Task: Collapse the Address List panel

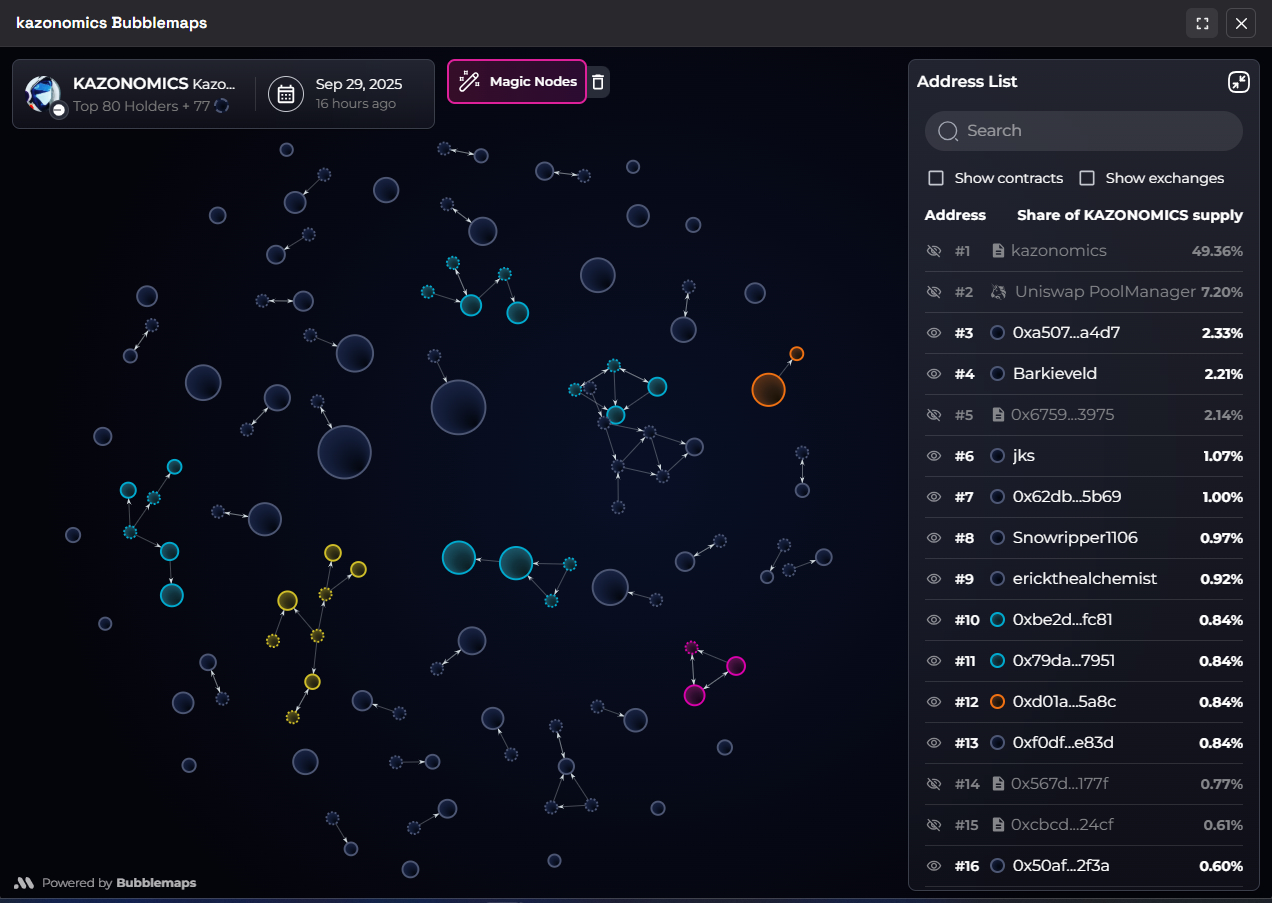Action: [x=1239, y=82]
